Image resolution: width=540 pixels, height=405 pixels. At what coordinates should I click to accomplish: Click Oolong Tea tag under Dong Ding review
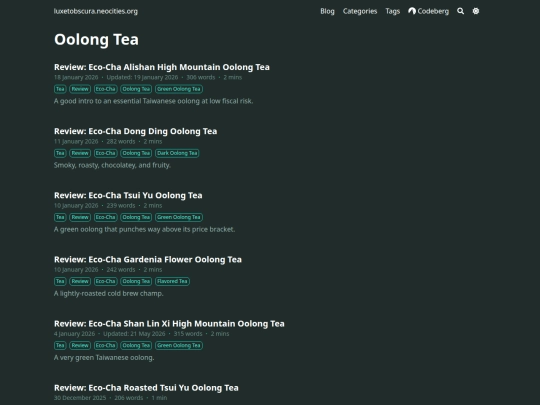[x=136, y=153]
